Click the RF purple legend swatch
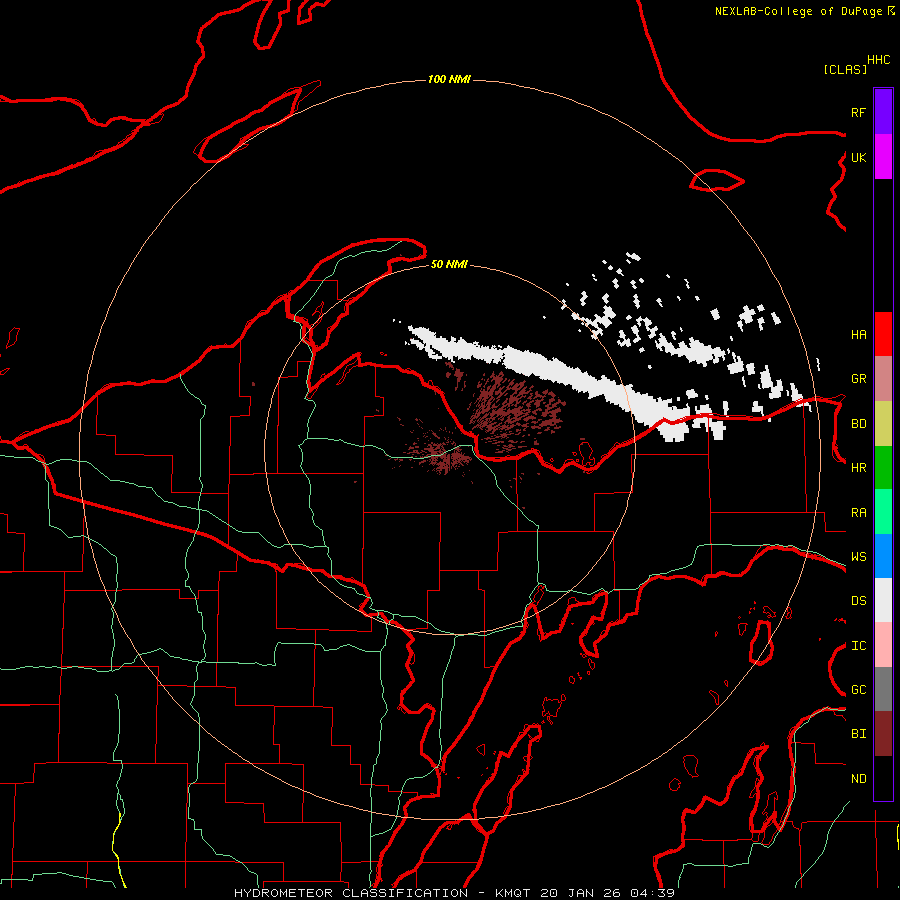The width and height of the screenshot is (900, 900). (883, 112)
